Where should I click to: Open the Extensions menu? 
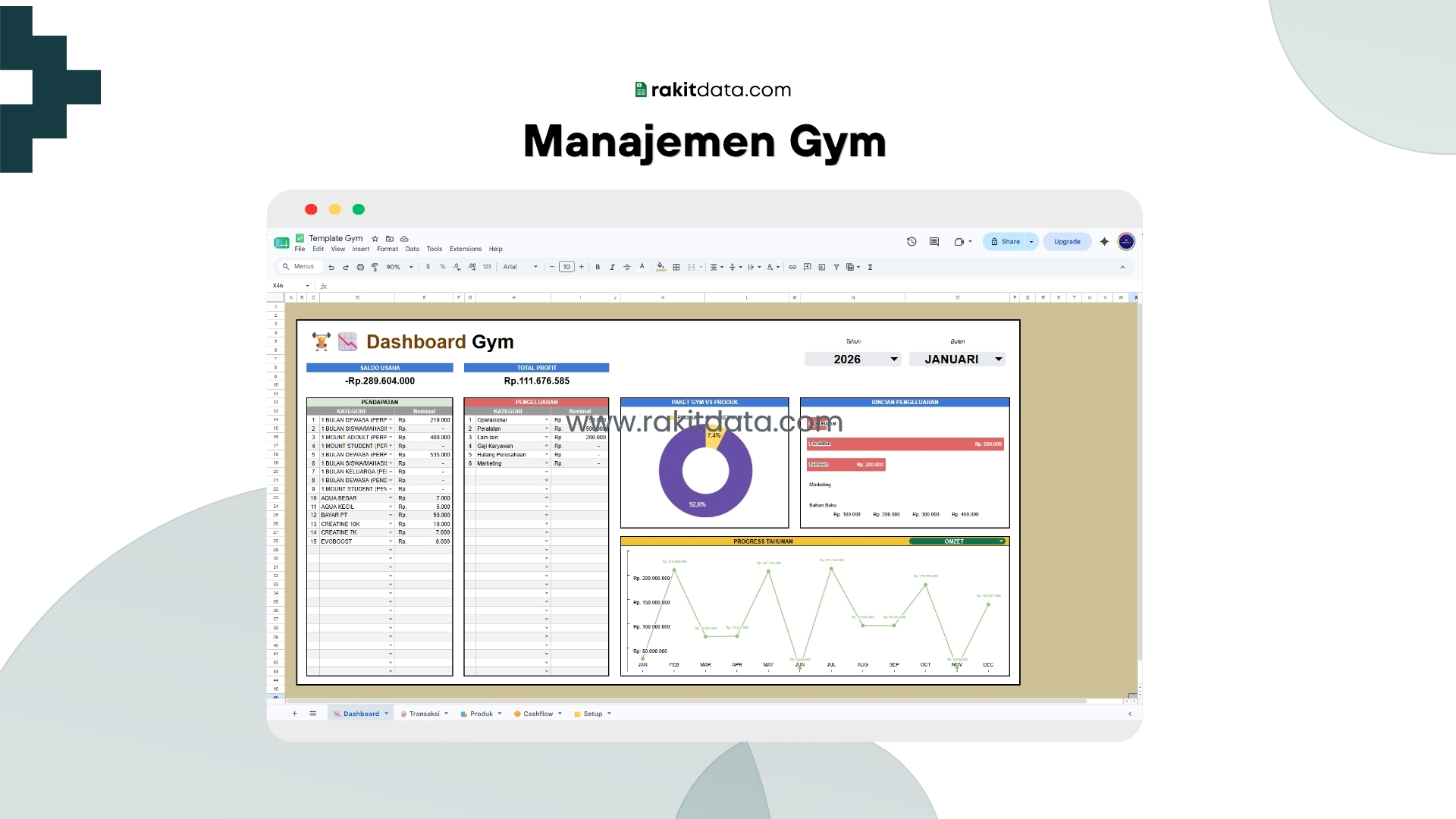[x=466, y=249]
